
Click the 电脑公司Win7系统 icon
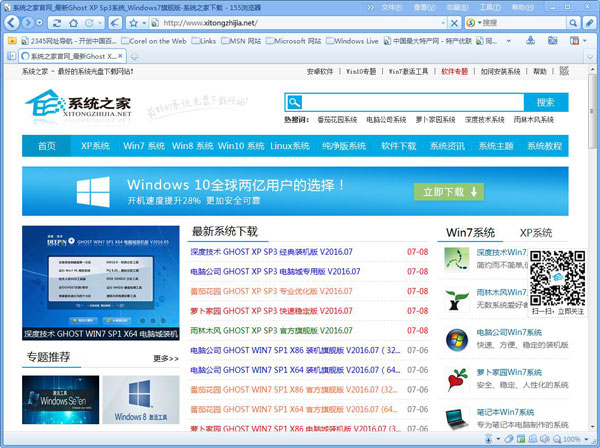click(x=457, y=338)
